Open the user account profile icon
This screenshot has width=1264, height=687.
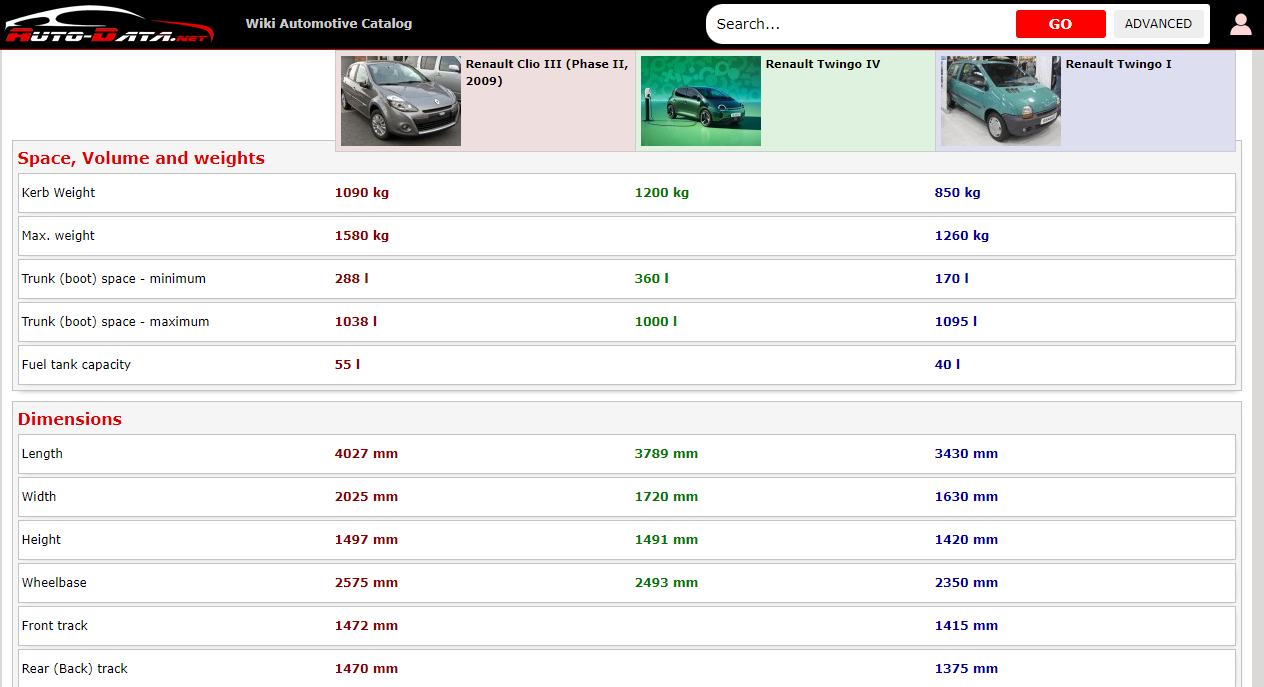(x=1240, y=24)
